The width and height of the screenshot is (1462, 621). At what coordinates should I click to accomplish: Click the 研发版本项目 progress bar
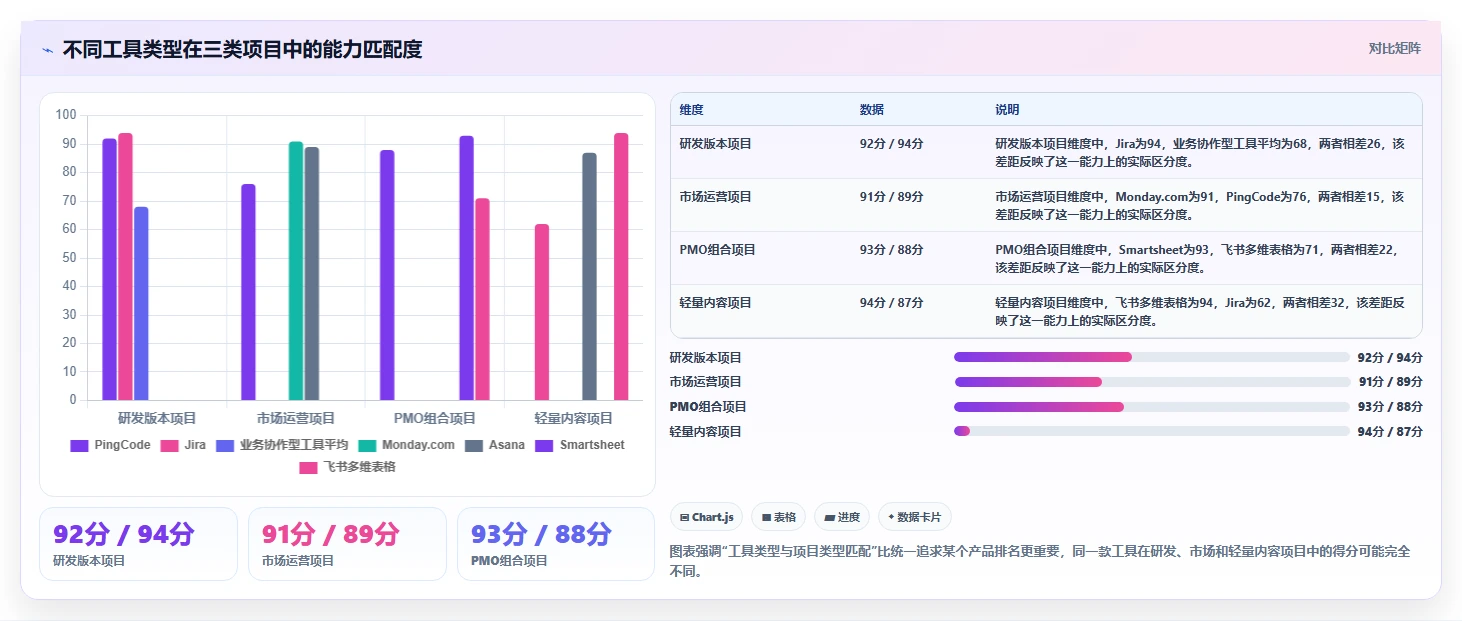coord(1152,357)
